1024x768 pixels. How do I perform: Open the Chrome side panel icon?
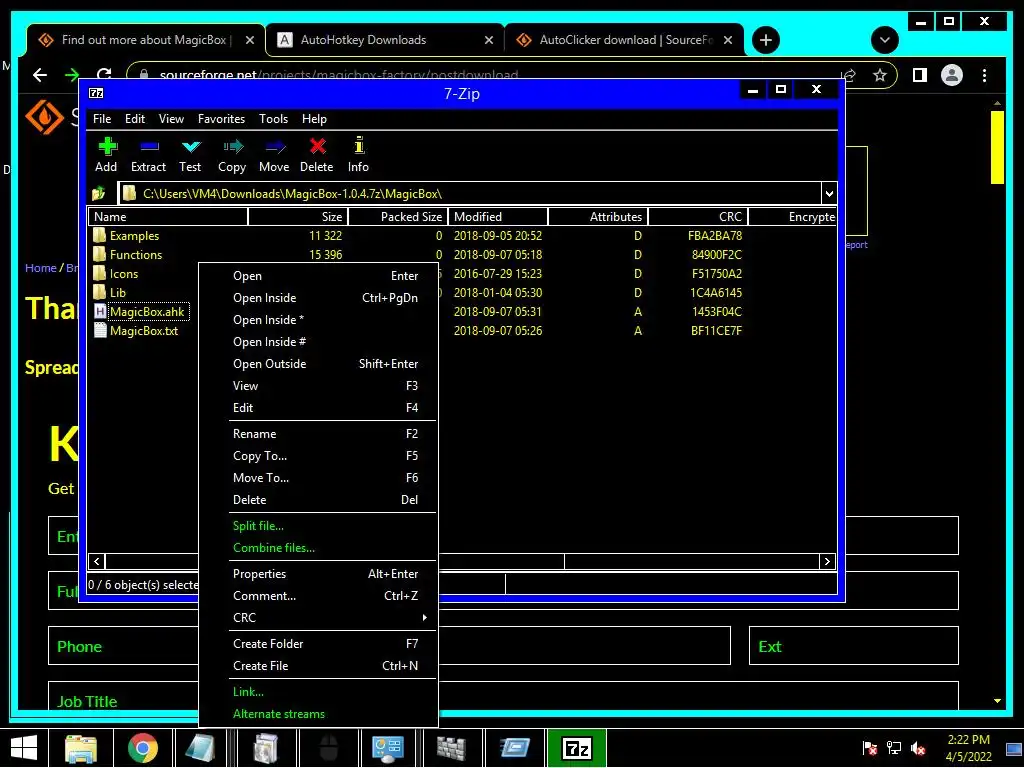[920, 75]
